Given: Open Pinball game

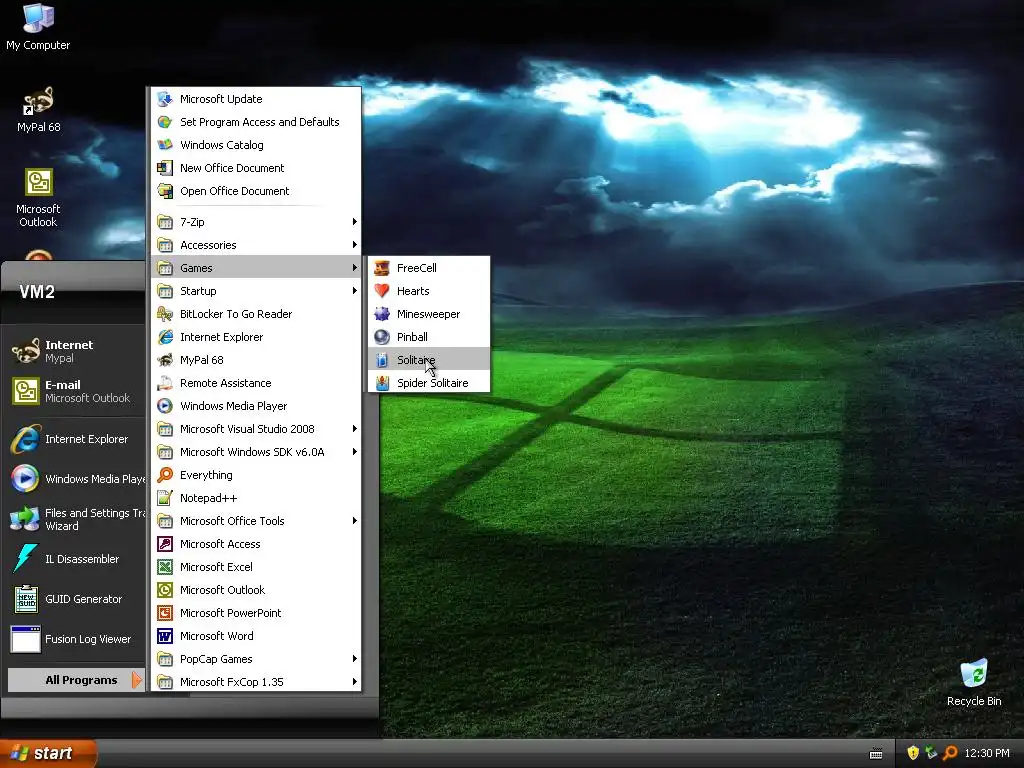Looking at the screenshot, I should coord(429,337).
